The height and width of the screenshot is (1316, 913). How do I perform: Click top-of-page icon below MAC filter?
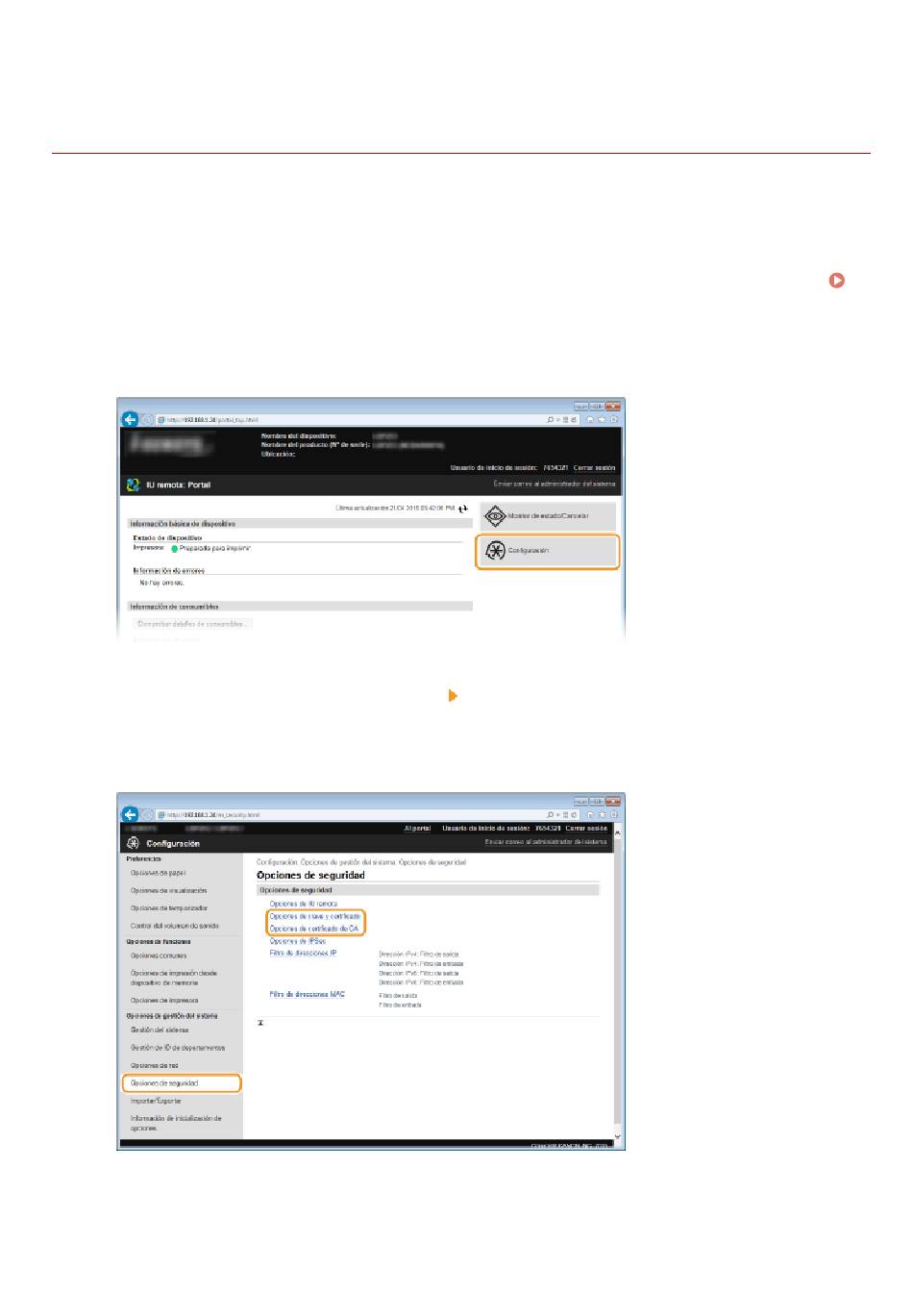pyautogui.click(x=260, y=1023)
